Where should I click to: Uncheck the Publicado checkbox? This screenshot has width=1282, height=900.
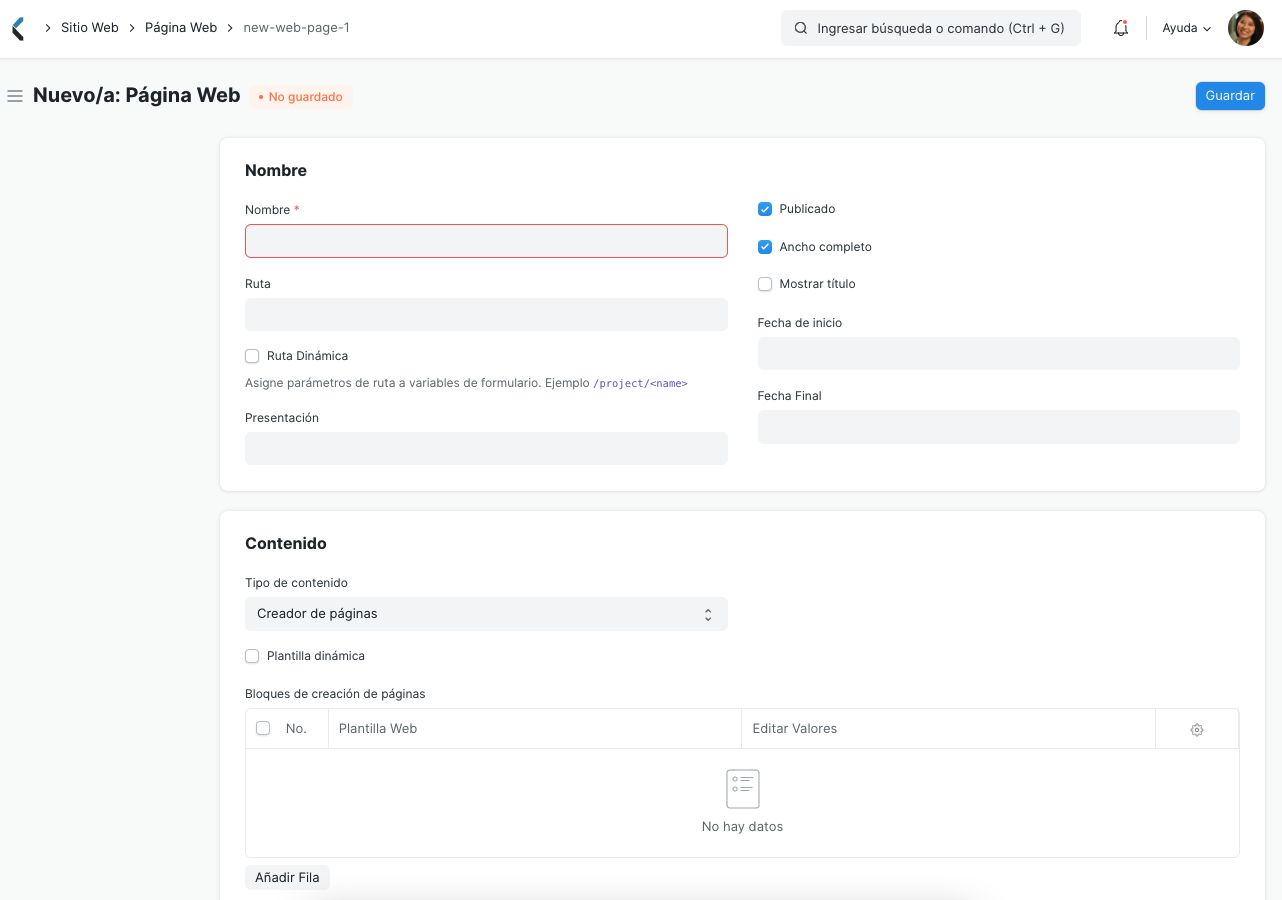point(765,209)
